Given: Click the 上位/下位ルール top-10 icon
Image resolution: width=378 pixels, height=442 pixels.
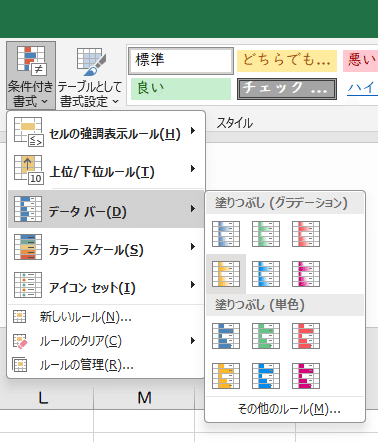Looking at the screenshot, I should click(x=28, y=170).
